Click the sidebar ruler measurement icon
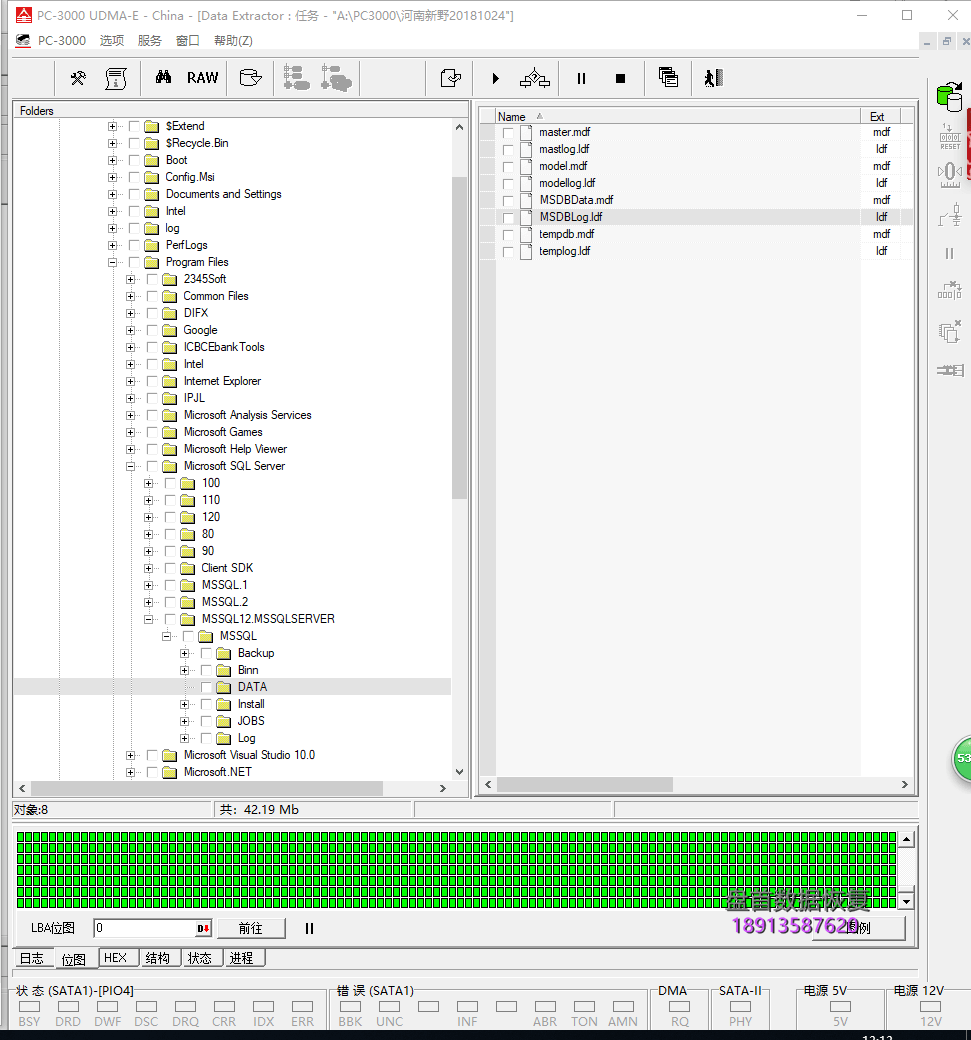This screenshot has width=971, height=1040. [x=950, y=175]
